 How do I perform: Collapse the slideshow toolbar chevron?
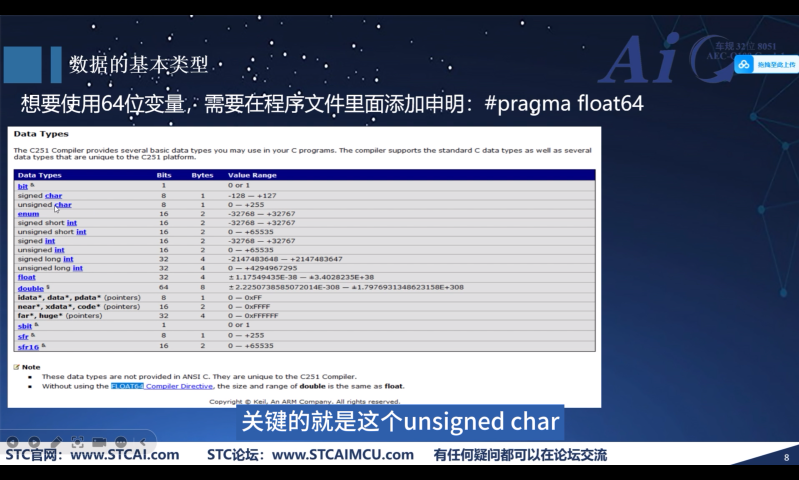tap(143, 442)
